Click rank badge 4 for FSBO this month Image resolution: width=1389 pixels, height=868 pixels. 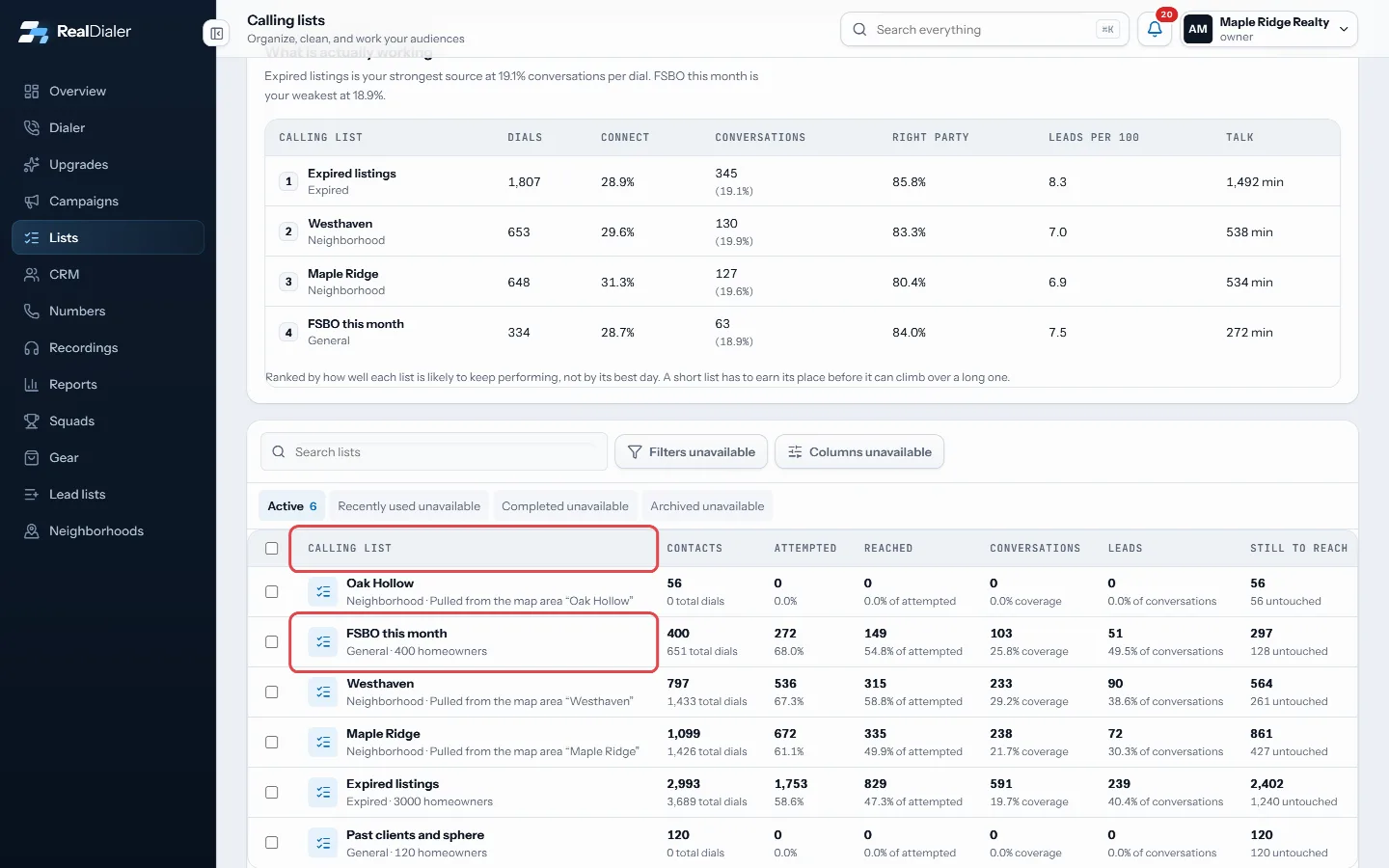[288, 332]
